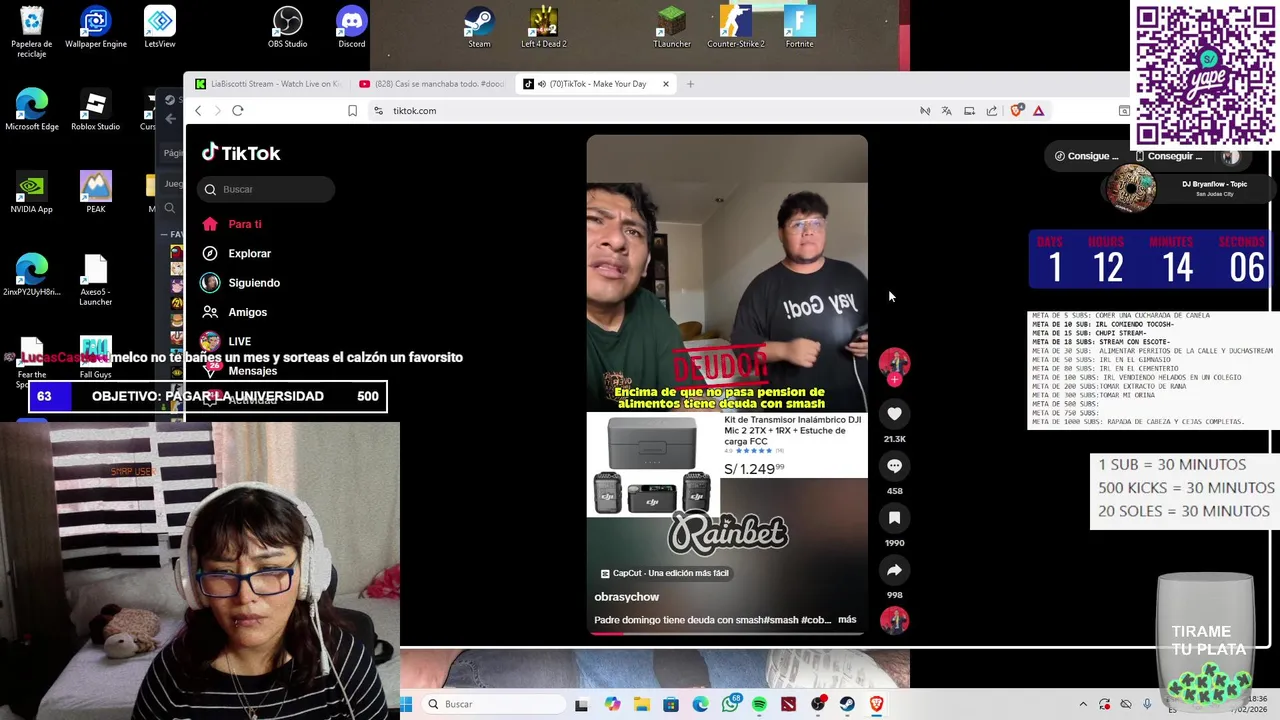Open Brave Shields lion icon

pyautogui.click(x=1016, y=111)
